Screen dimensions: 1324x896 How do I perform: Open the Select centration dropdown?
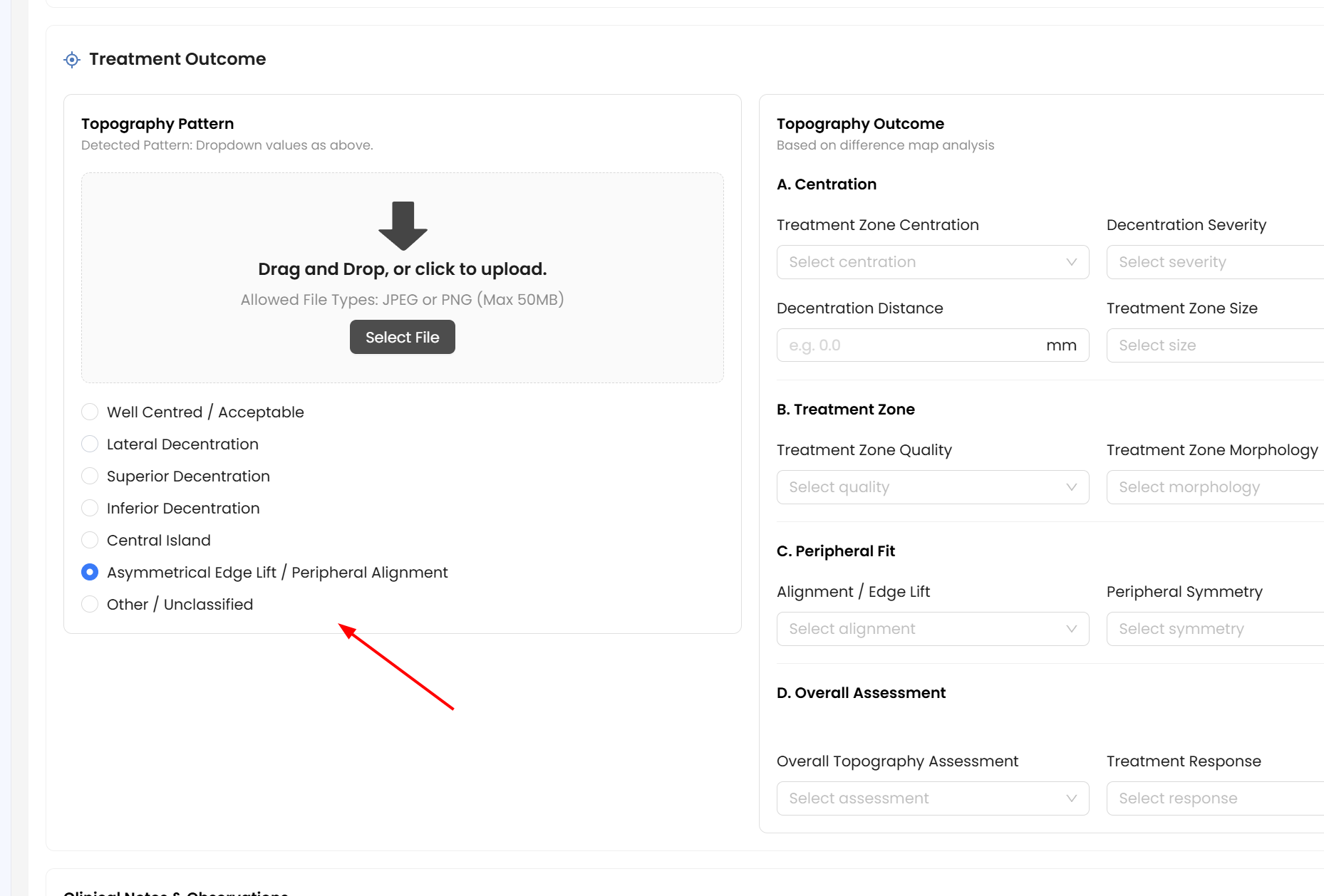(x=933, y=262)
